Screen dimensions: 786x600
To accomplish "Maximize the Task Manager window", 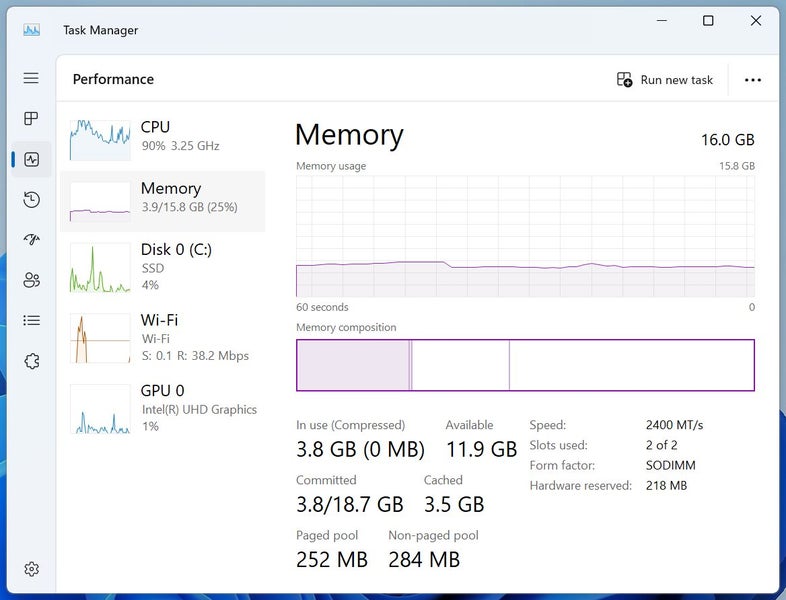I will tap(708, 21).
